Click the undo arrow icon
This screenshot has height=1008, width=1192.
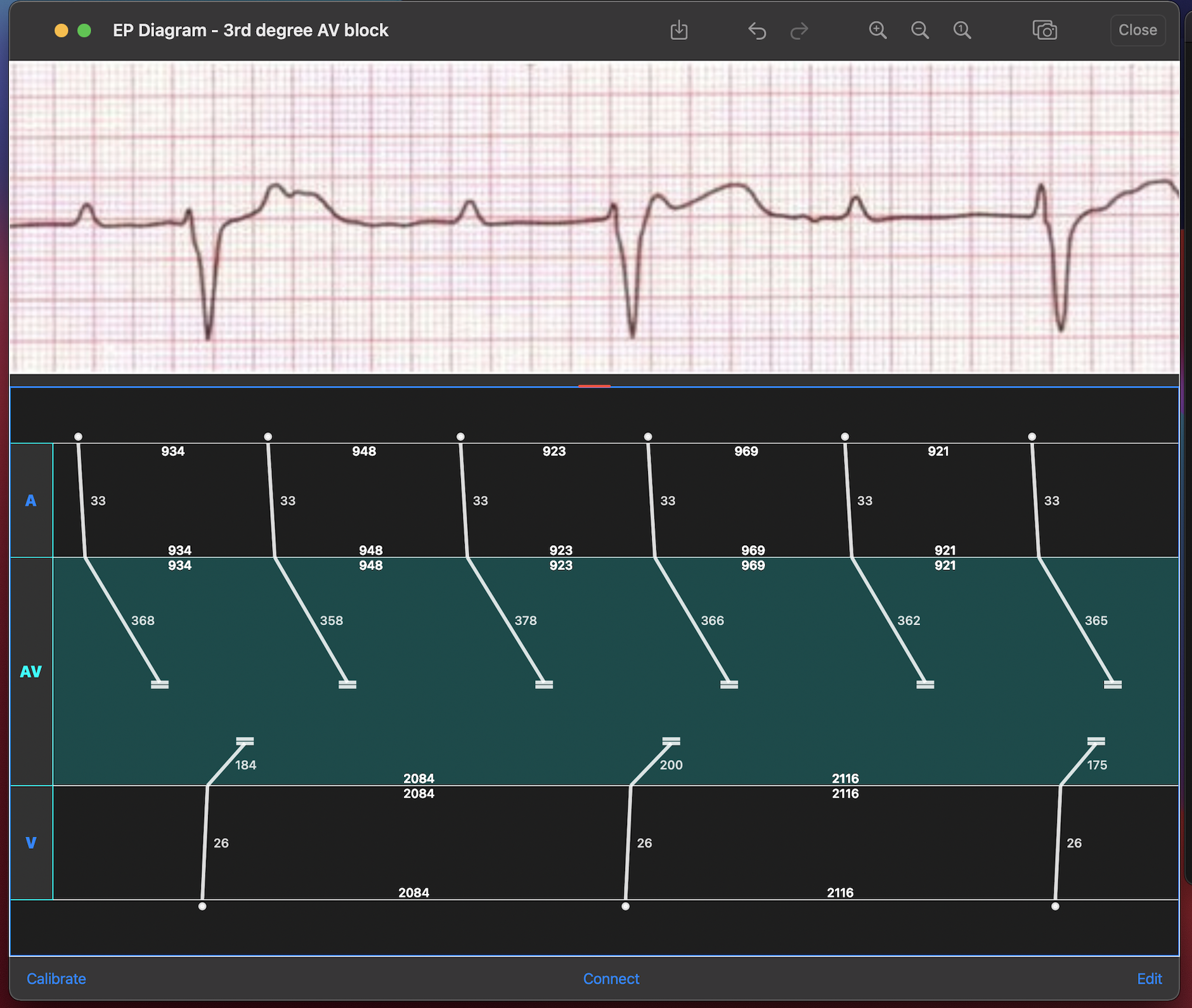[x=757, y=30]
